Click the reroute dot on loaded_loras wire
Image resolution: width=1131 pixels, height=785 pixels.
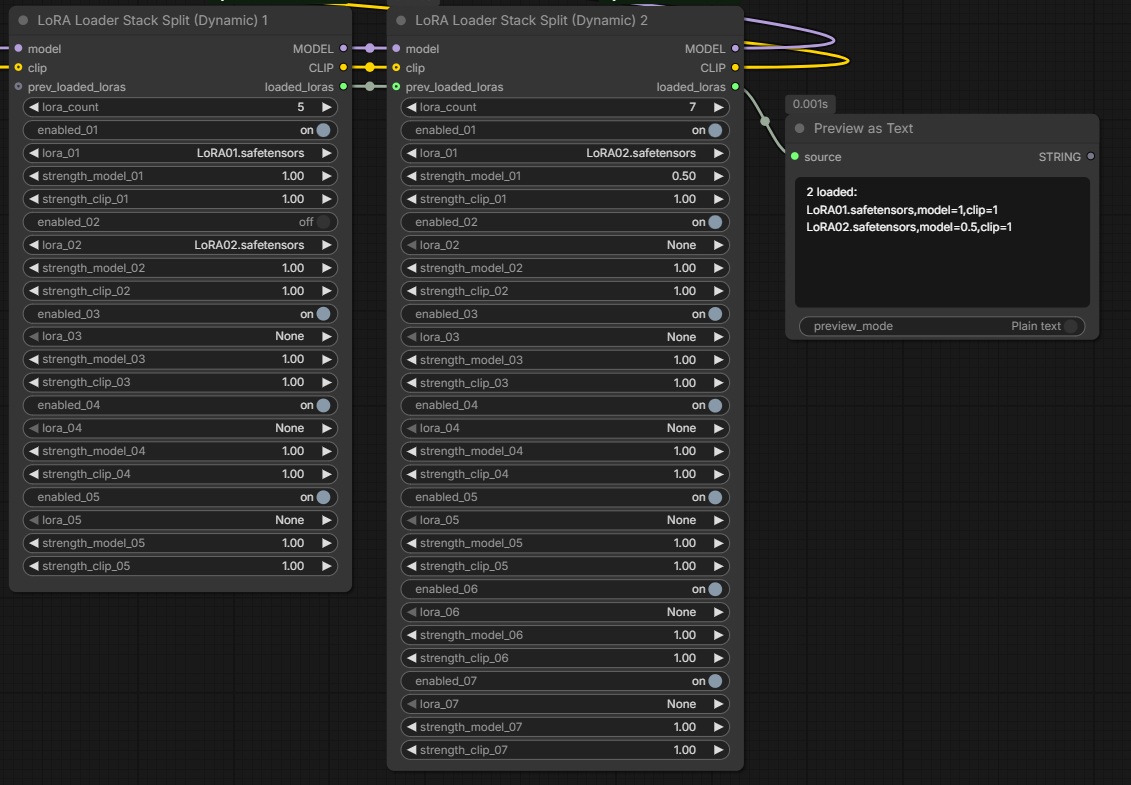(x=765, y=121)
